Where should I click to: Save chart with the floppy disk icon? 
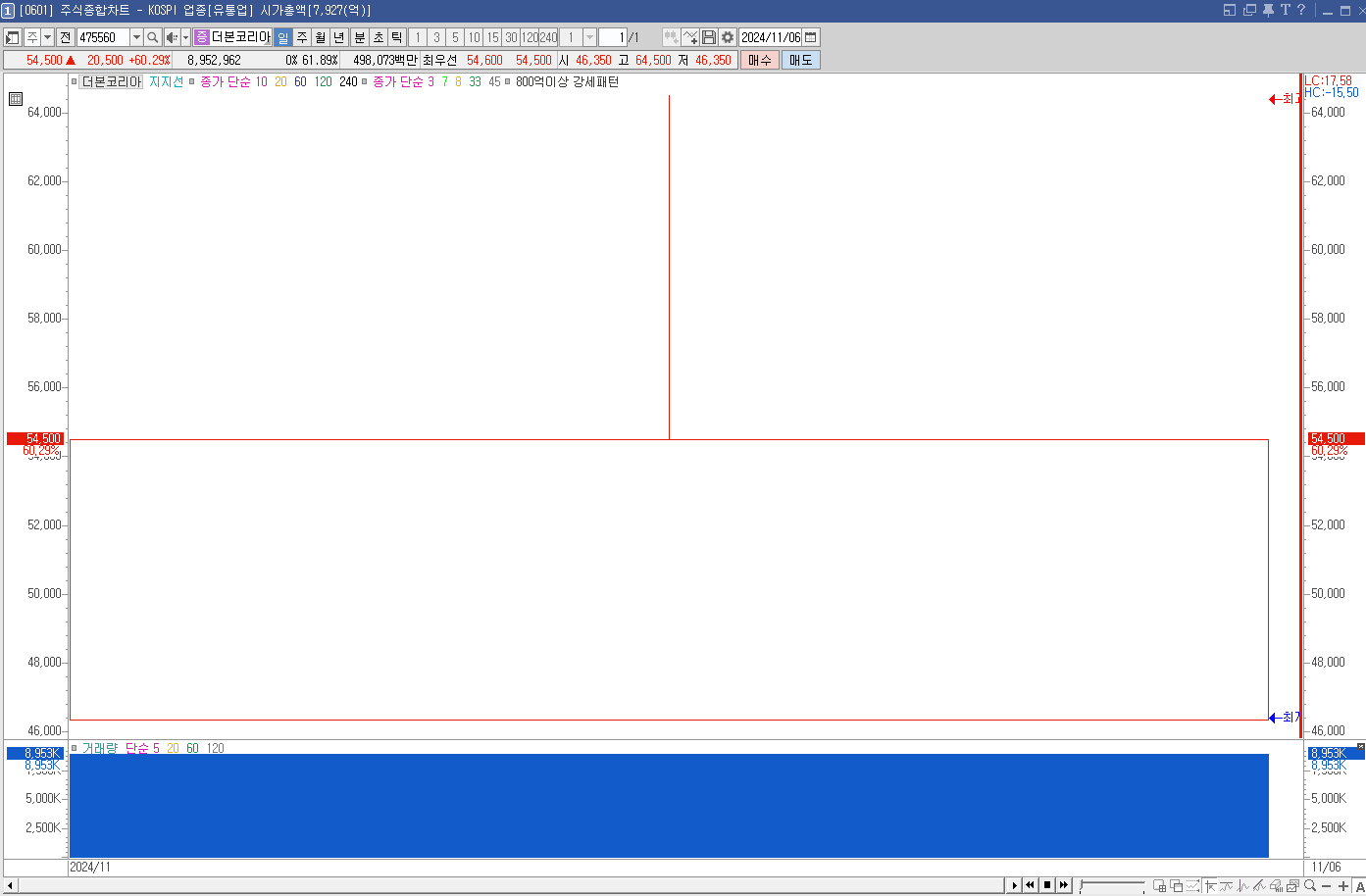709,37
